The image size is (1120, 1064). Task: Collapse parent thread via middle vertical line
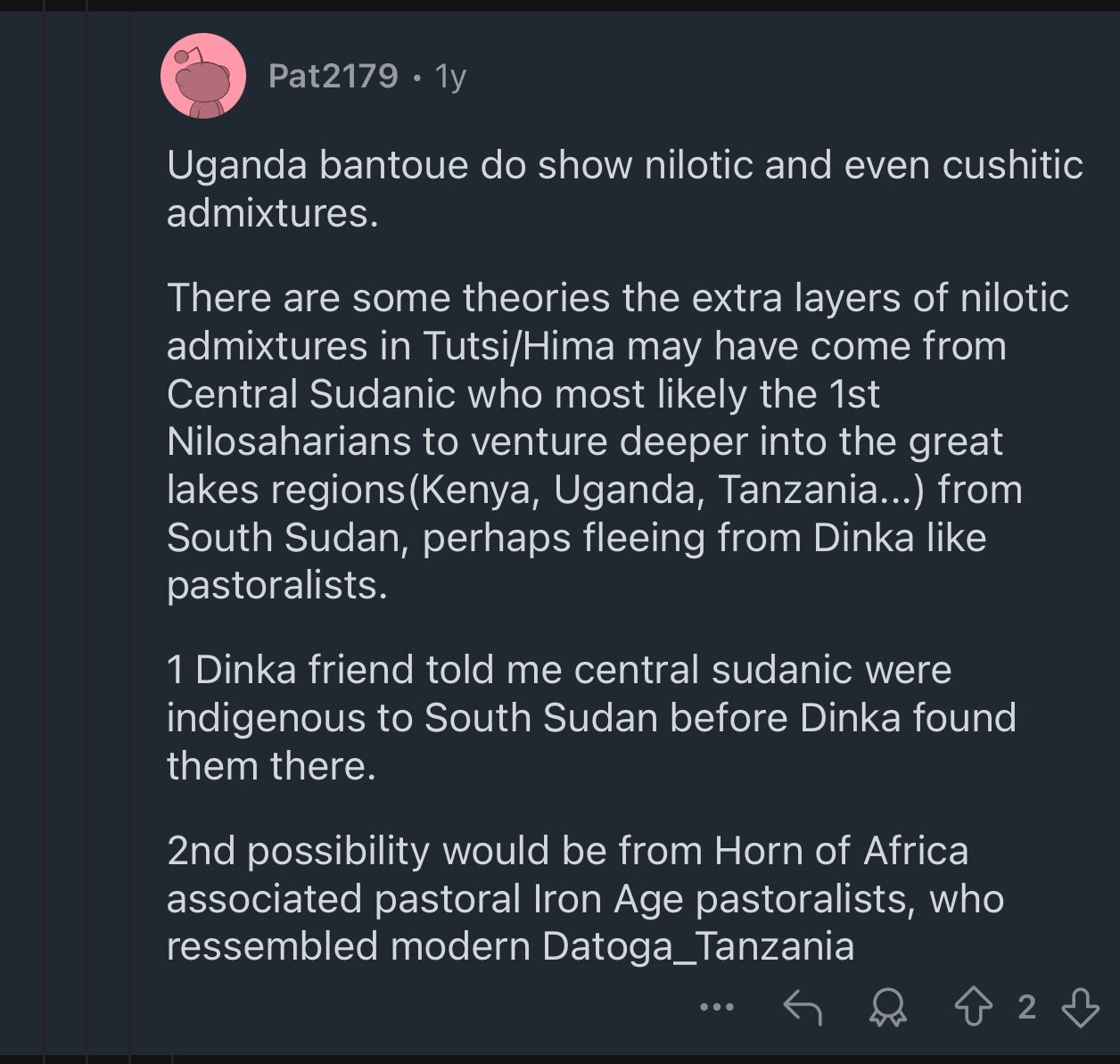[x=87, y=535]
